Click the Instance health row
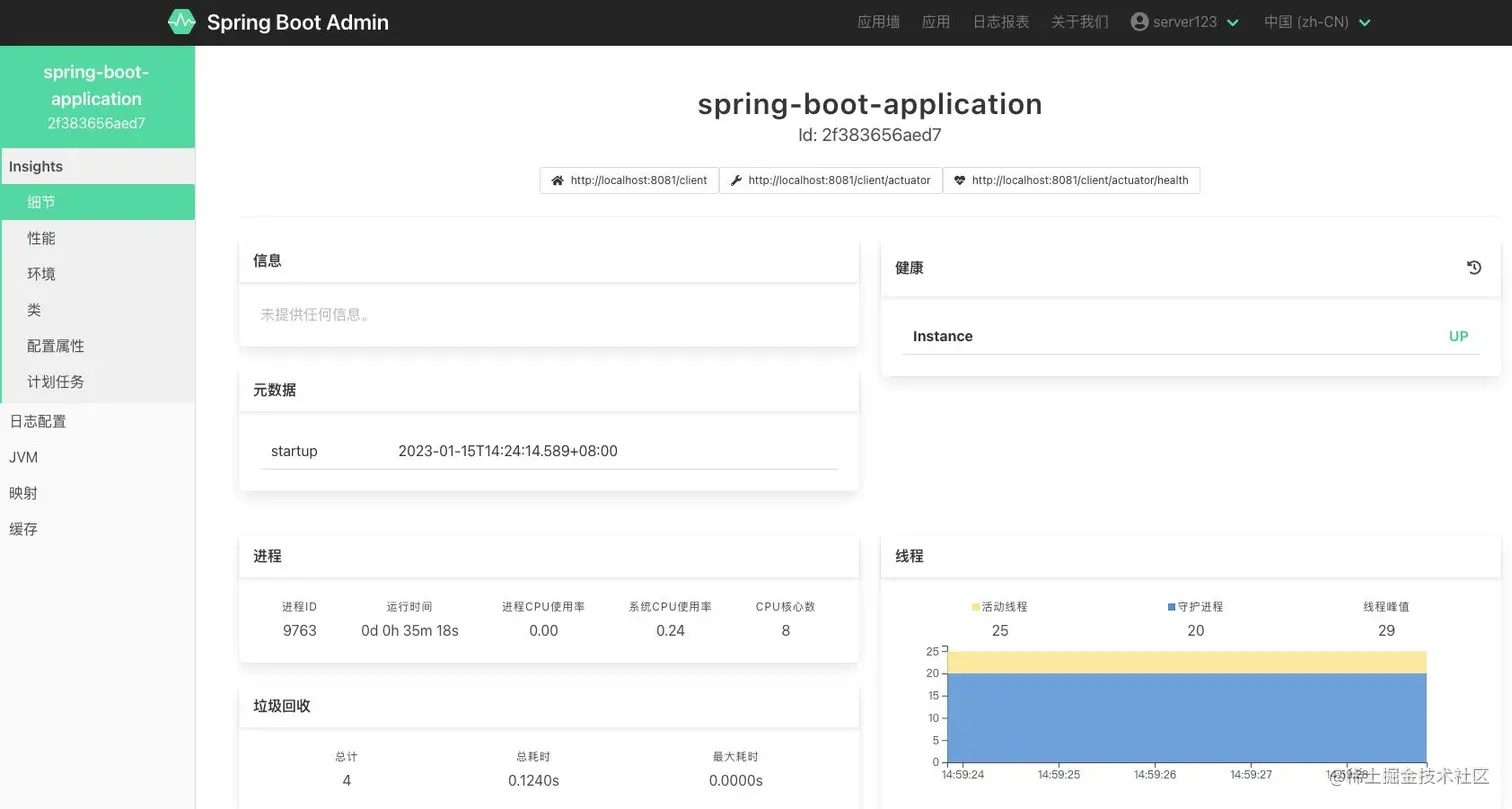1512x809 pixels. click(x=1190, y=336)
